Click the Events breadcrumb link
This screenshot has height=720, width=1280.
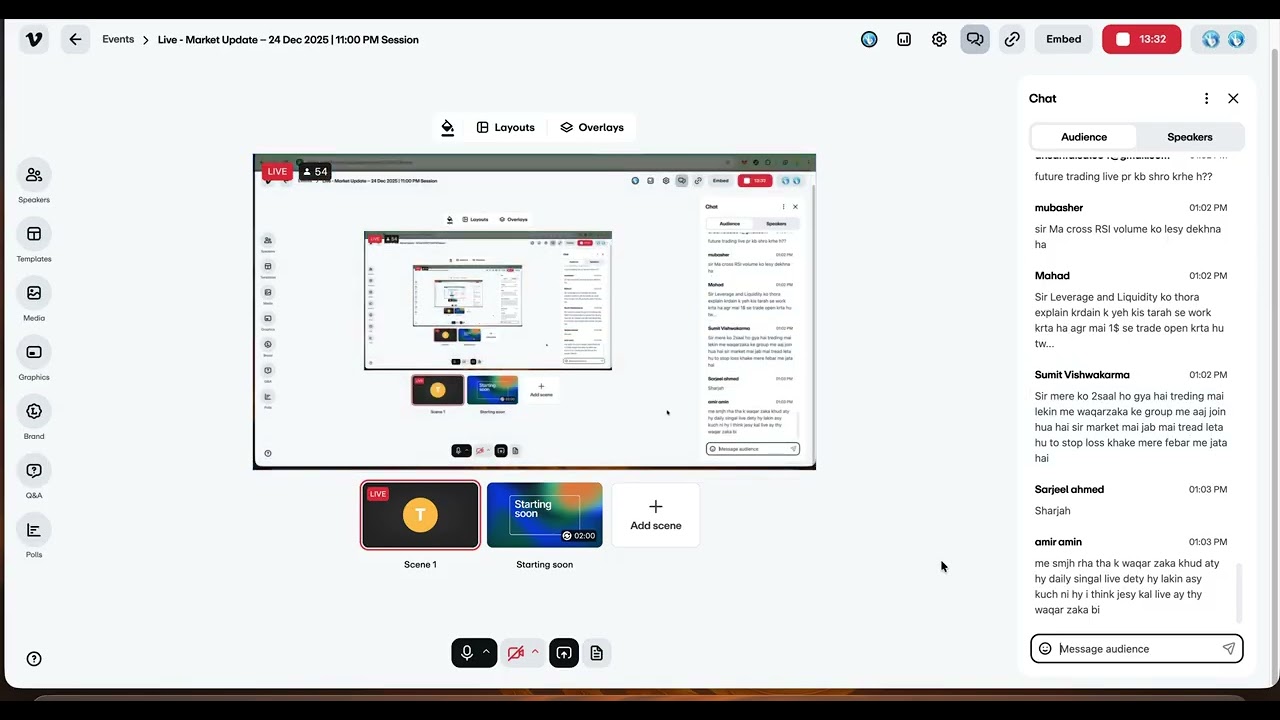[x=118, y=40]
